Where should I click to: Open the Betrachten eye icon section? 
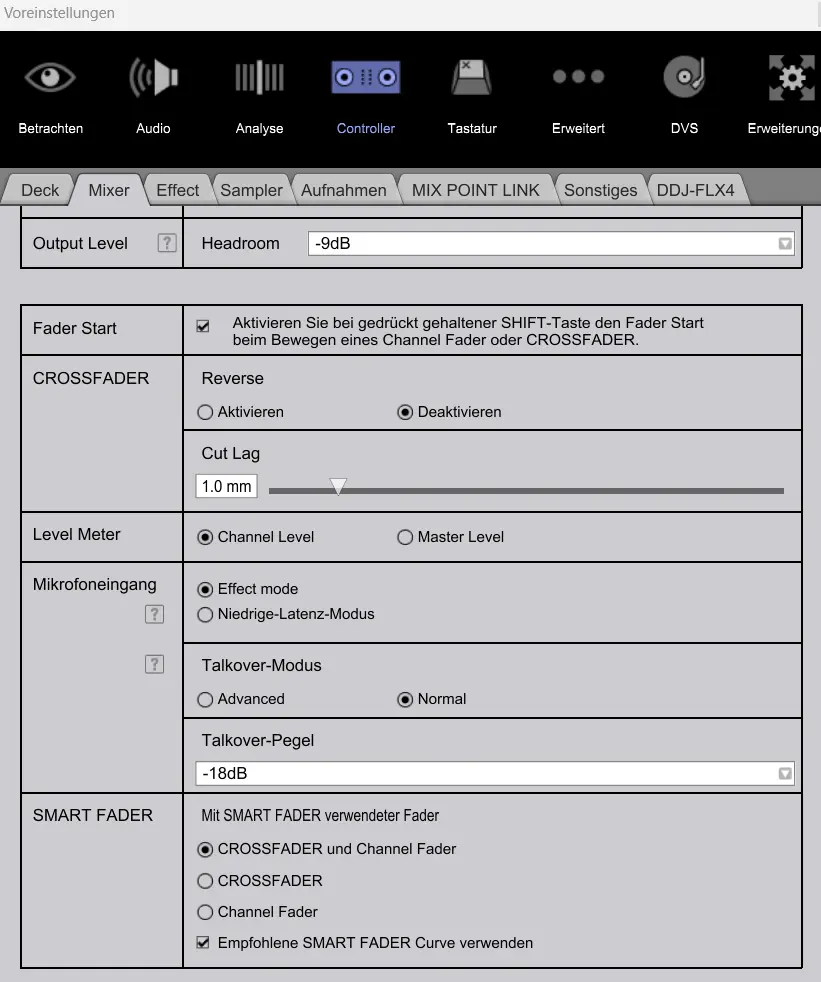point(50,79)
